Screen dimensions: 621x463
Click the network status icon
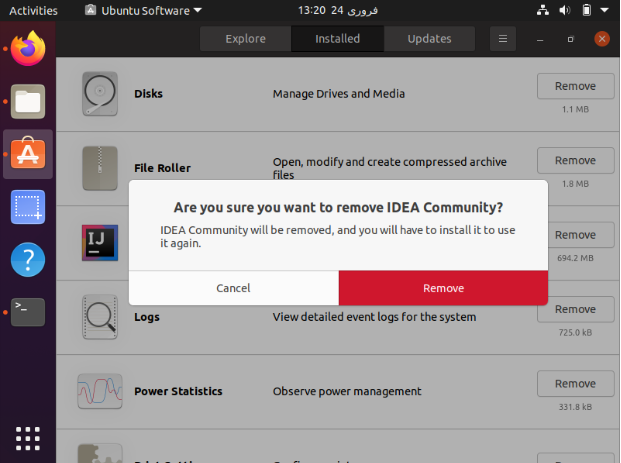tap(543, 10)
